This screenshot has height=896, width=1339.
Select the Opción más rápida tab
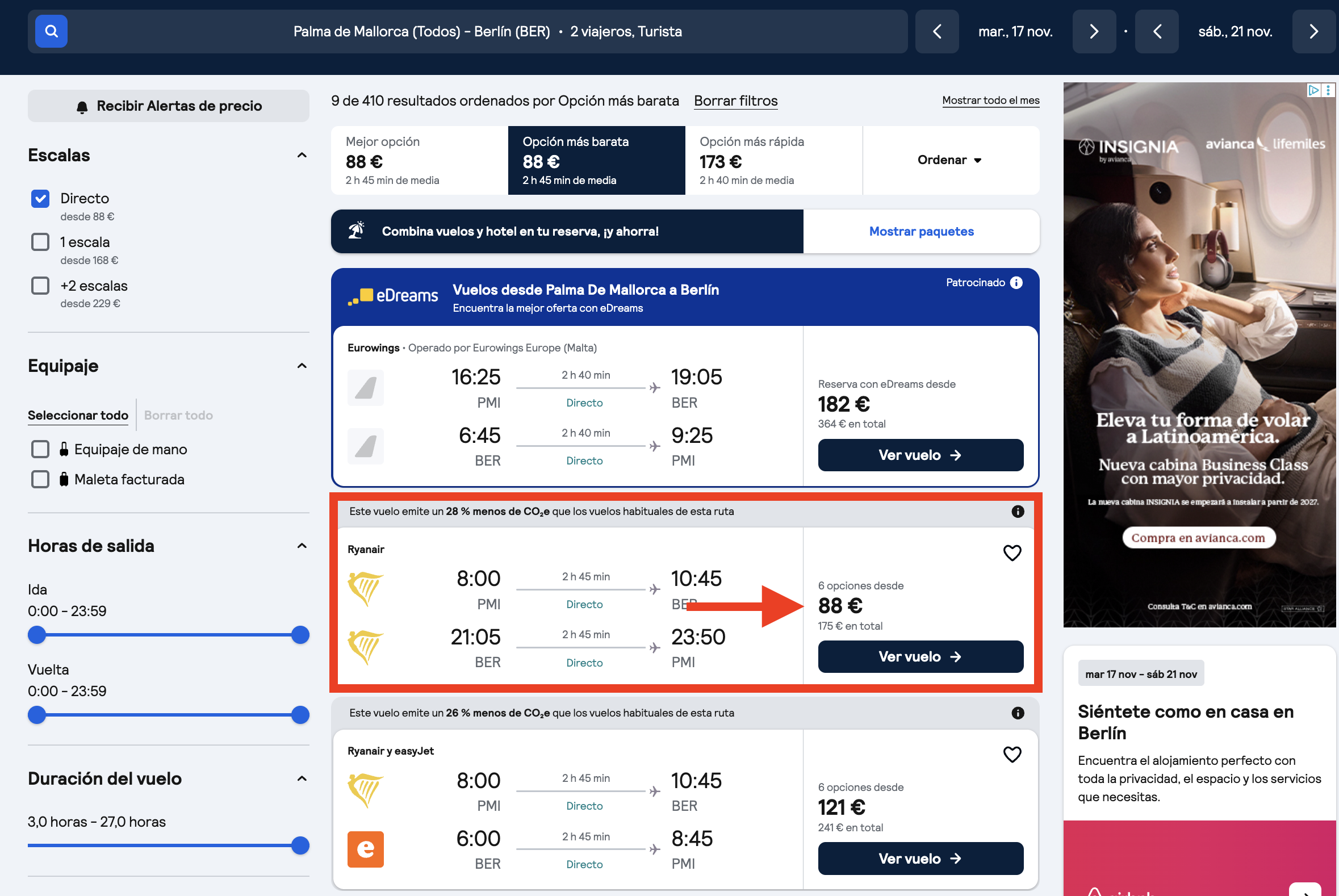(x=774, y=160)
